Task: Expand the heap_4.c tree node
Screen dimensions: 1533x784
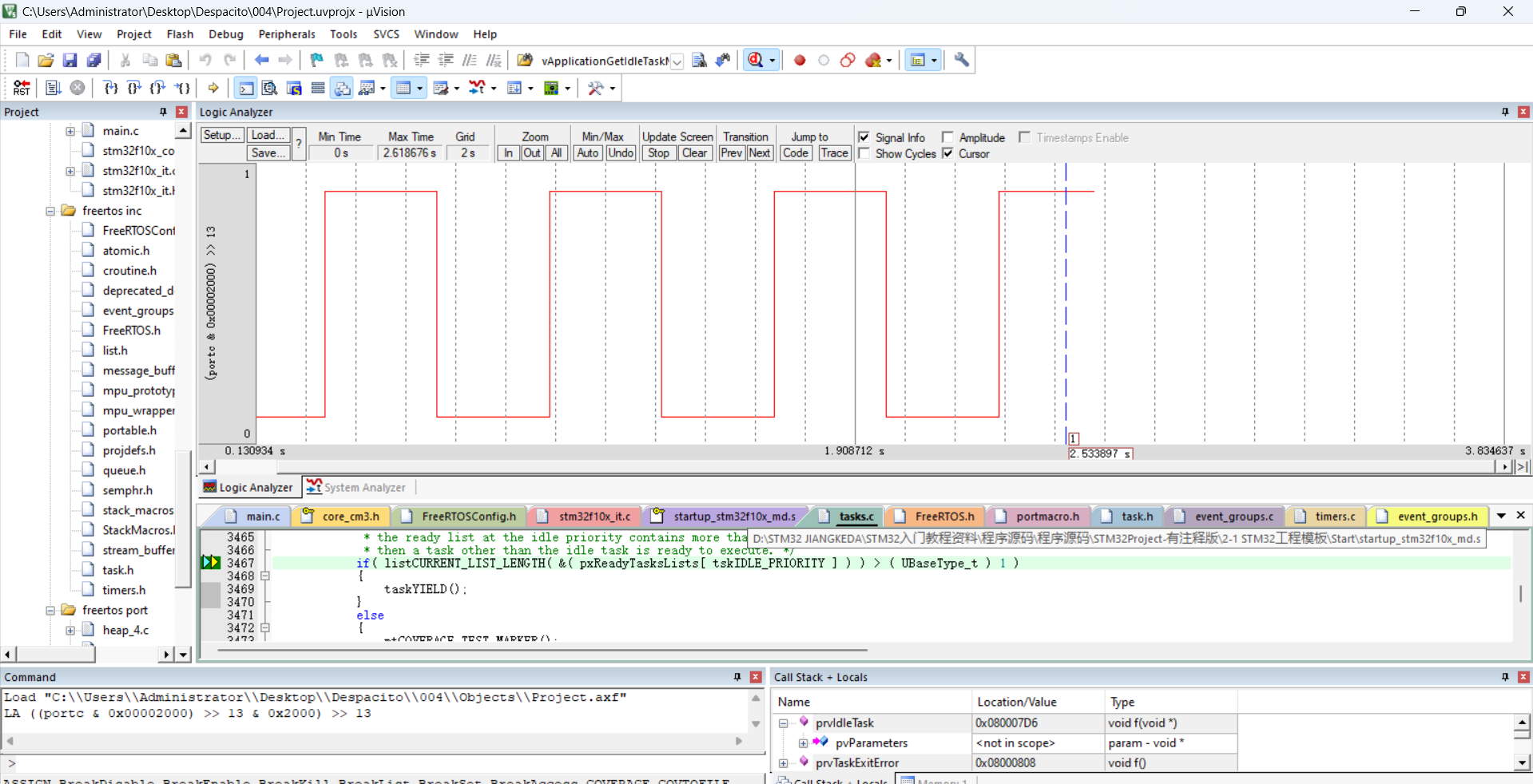Action: click(x=70, y=631)
